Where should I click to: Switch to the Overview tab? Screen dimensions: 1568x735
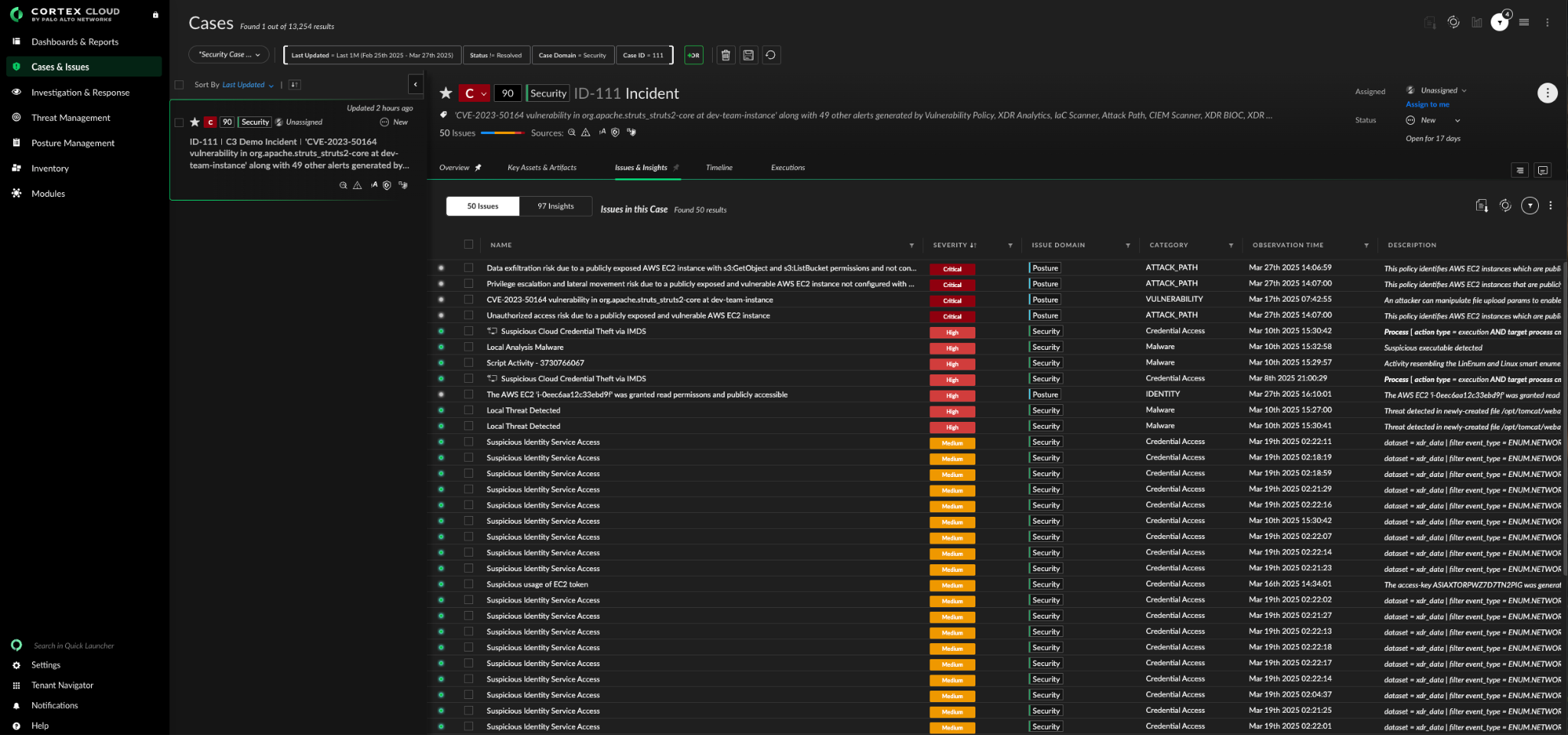click(x=454, y=168)
